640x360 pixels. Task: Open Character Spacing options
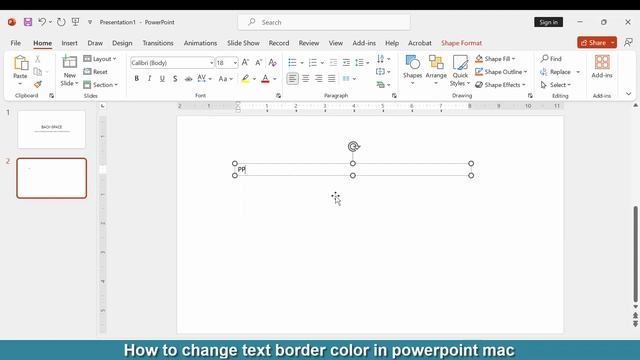pos(204,78)
